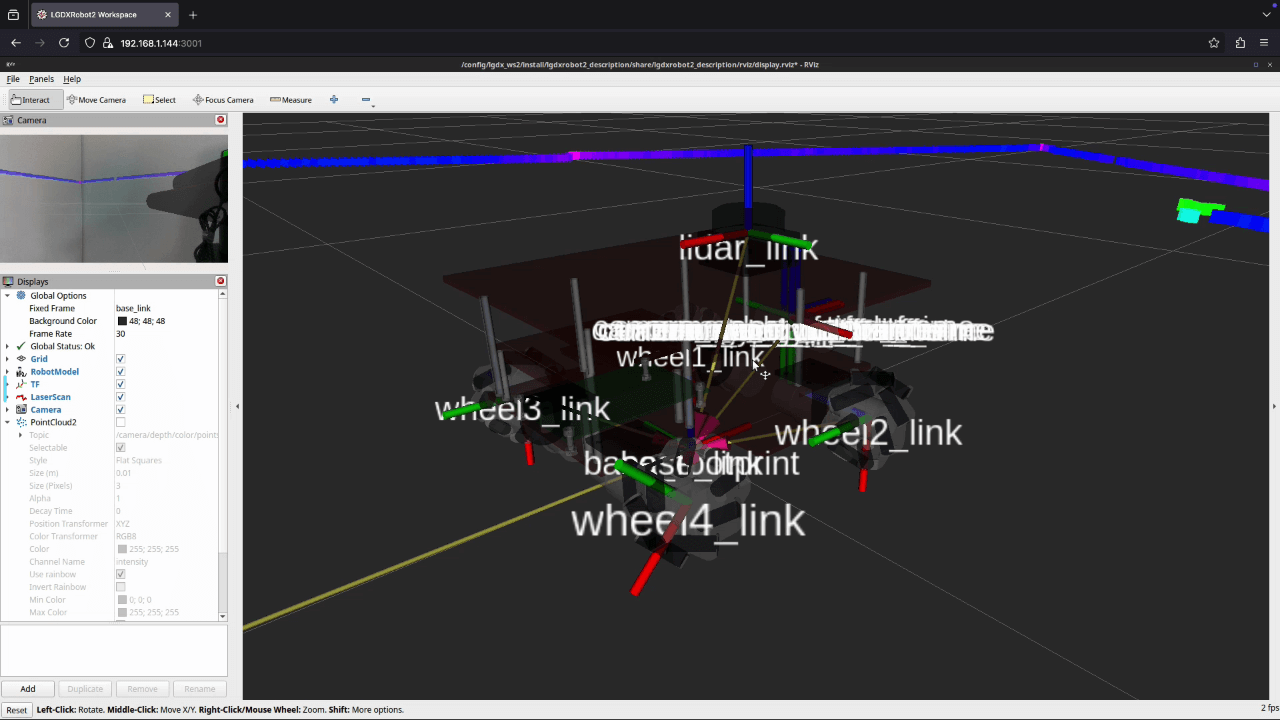Image resolution: width=1280 pixels, height=720 pixels.
Task: Click the Background Color swatch
Action: pos(120,320)
